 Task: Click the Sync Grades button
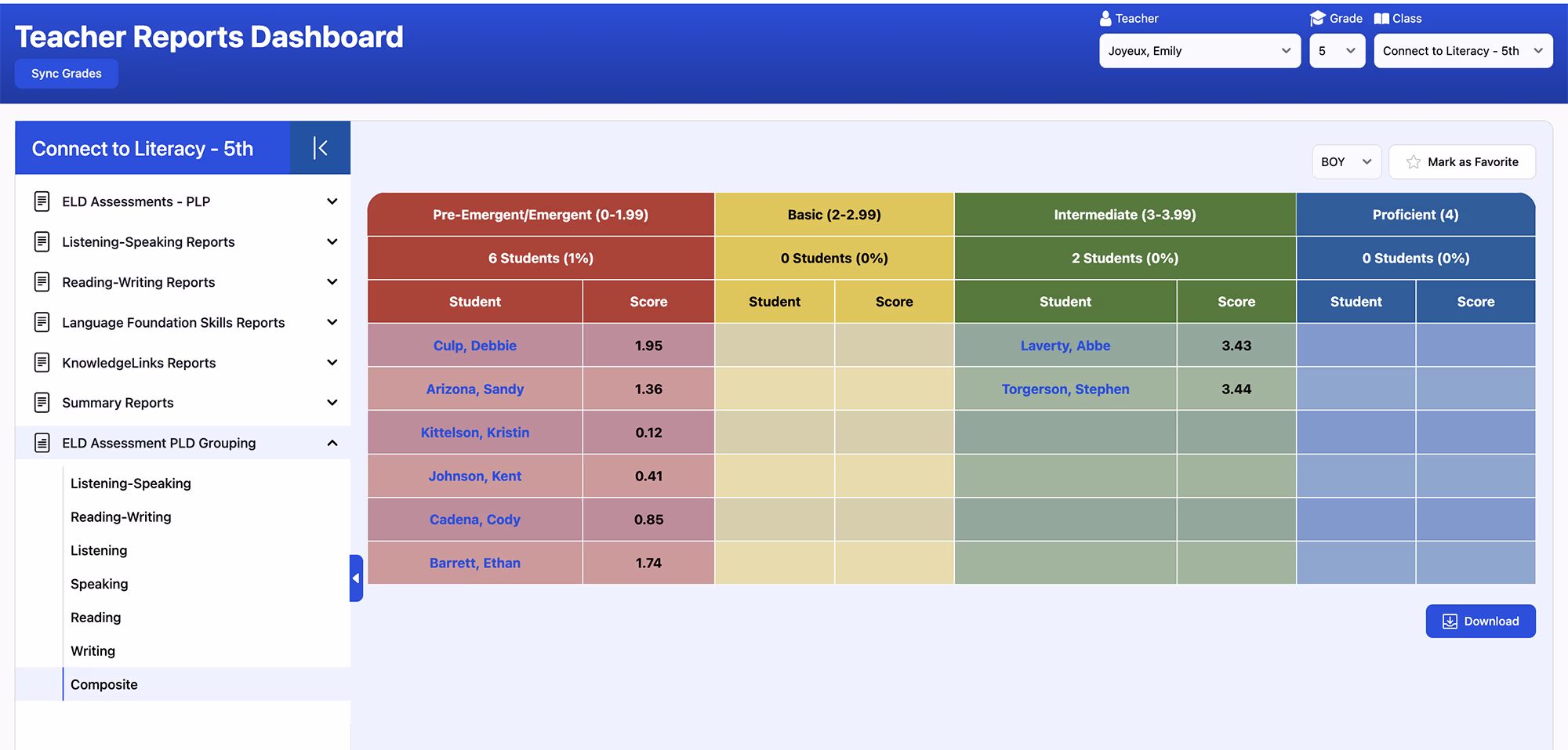click(67, 74)
